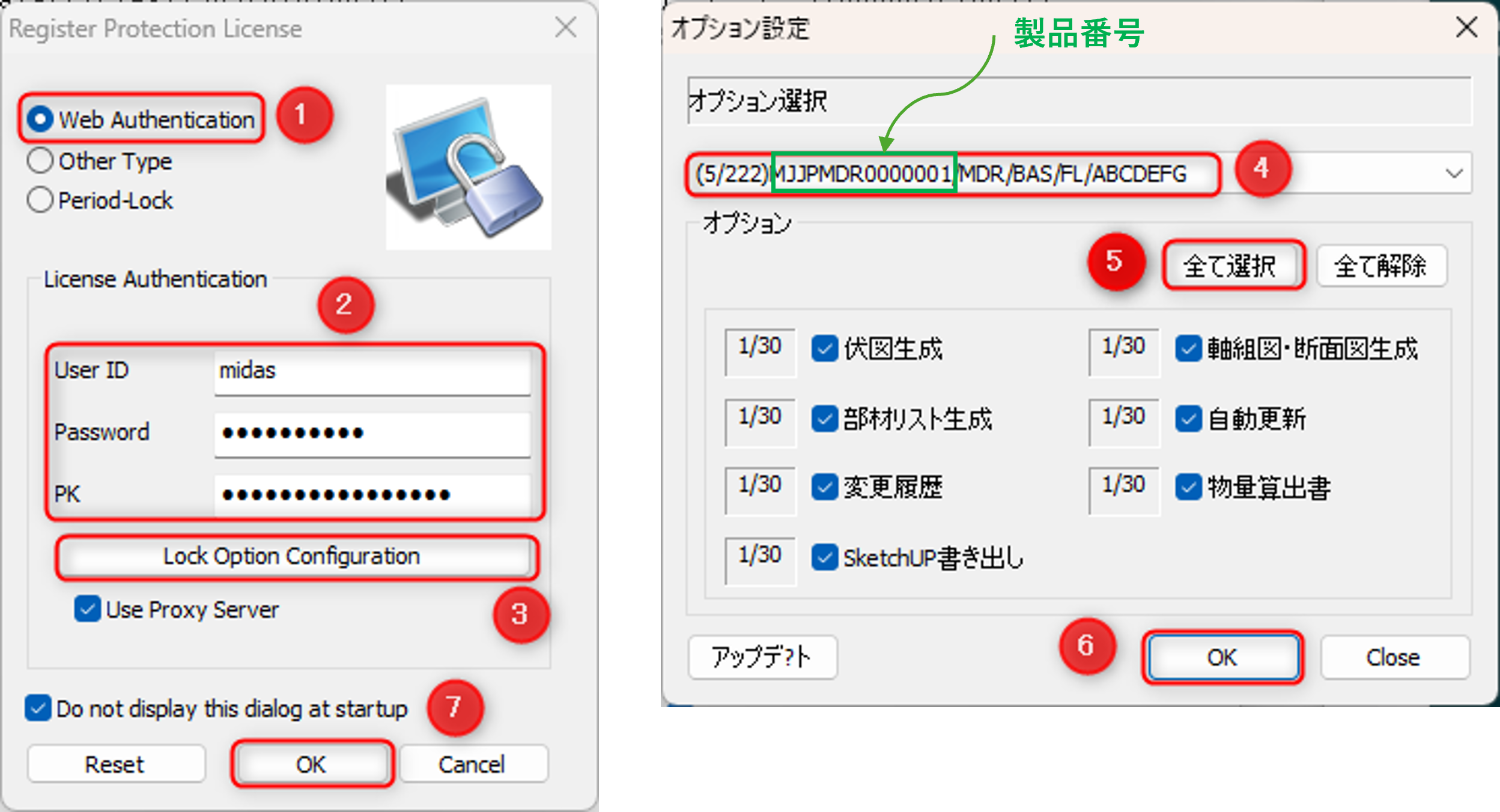Cancel the Register Protection License dialog
The width and height of the screenshot is (1500, 812).
[x=473, y=764]
